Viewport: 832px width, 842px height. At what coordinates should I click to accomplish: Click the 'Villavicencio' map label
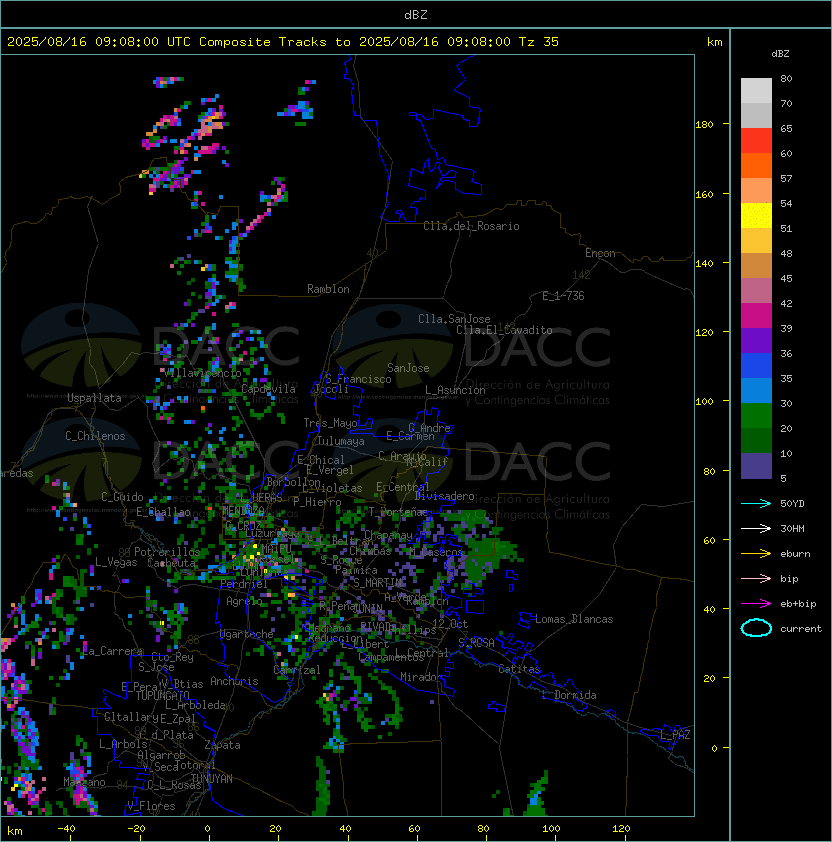[201, 373]
